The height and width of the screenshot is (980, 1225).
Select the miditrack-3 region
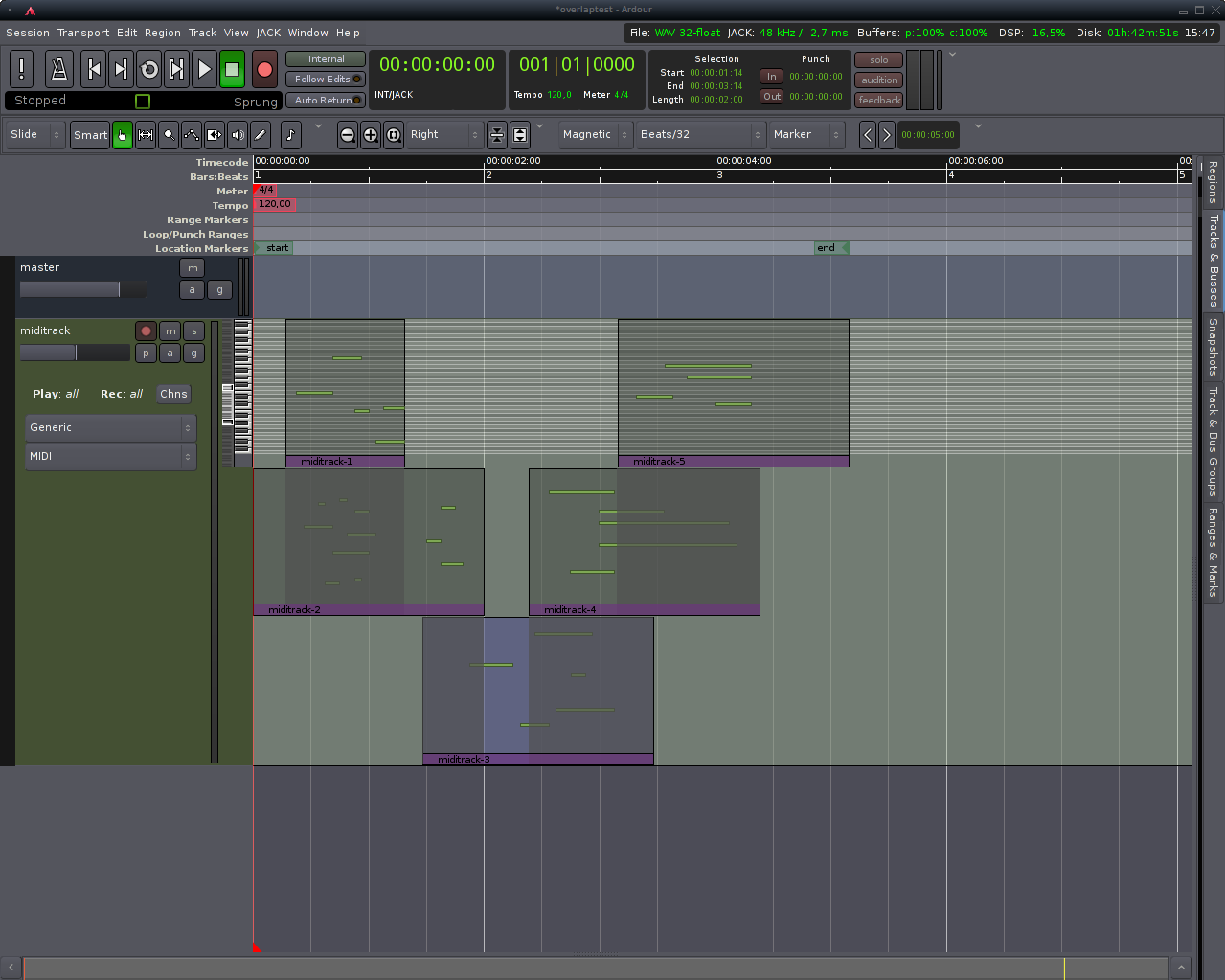537,685
